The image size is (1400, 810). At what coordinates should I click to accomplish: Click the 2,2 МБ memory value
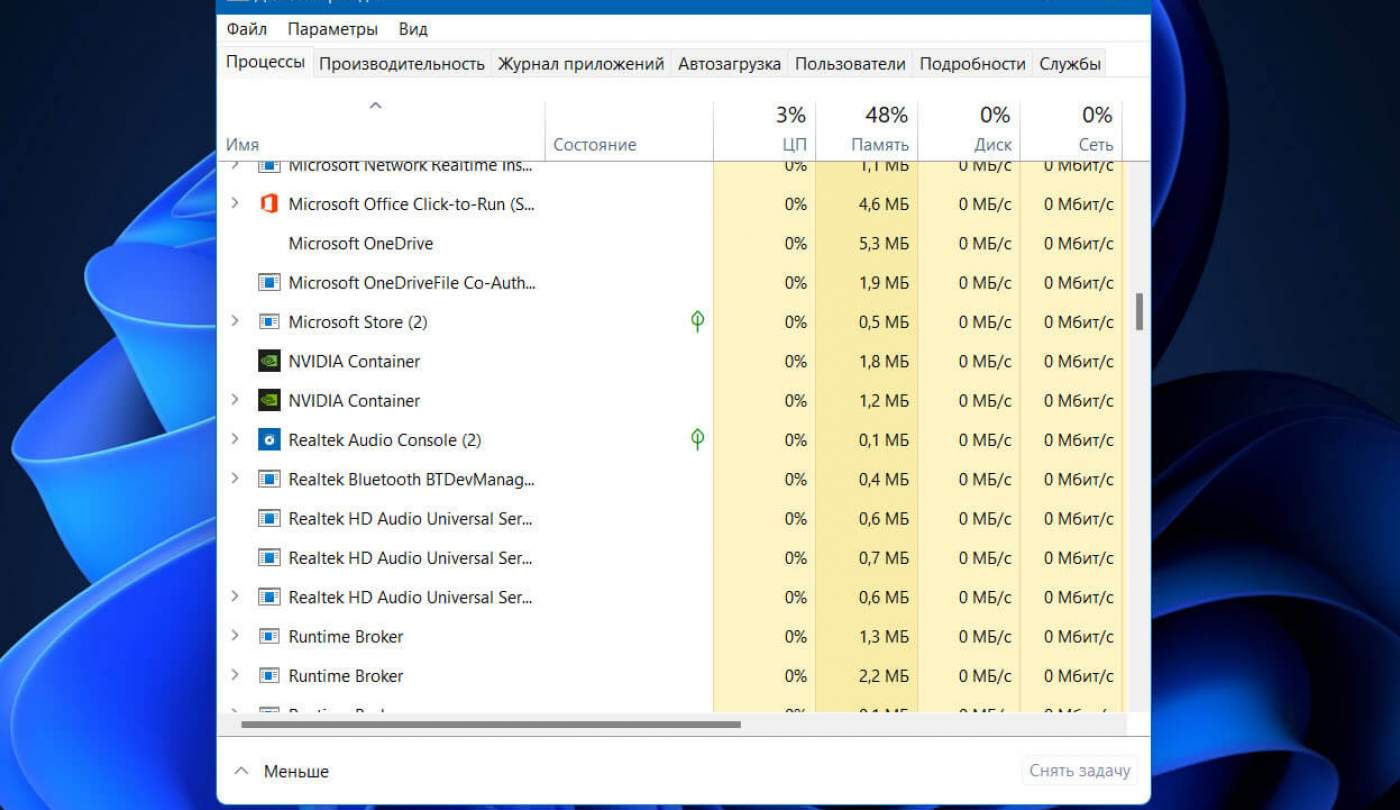click(884, 676)
